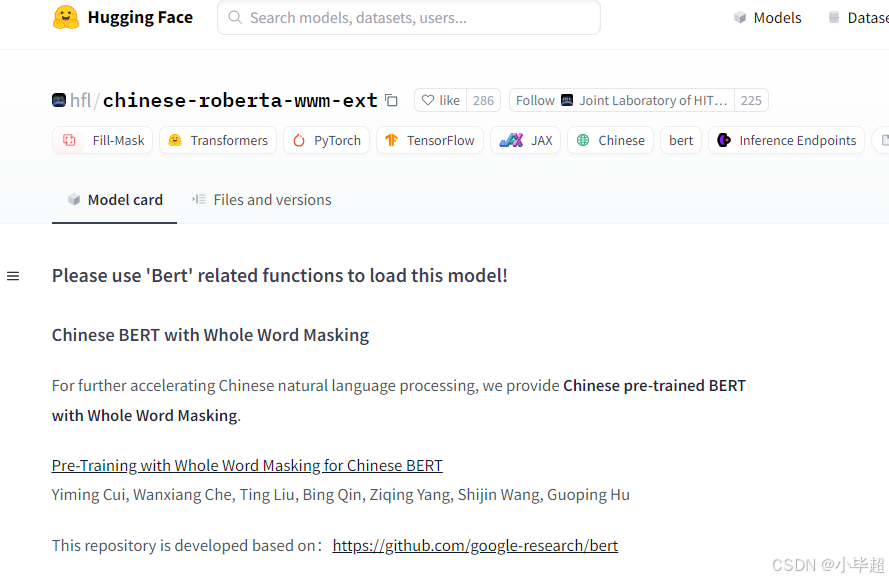
Task: Select the PyTorch tag
Action: coord(327,140)
